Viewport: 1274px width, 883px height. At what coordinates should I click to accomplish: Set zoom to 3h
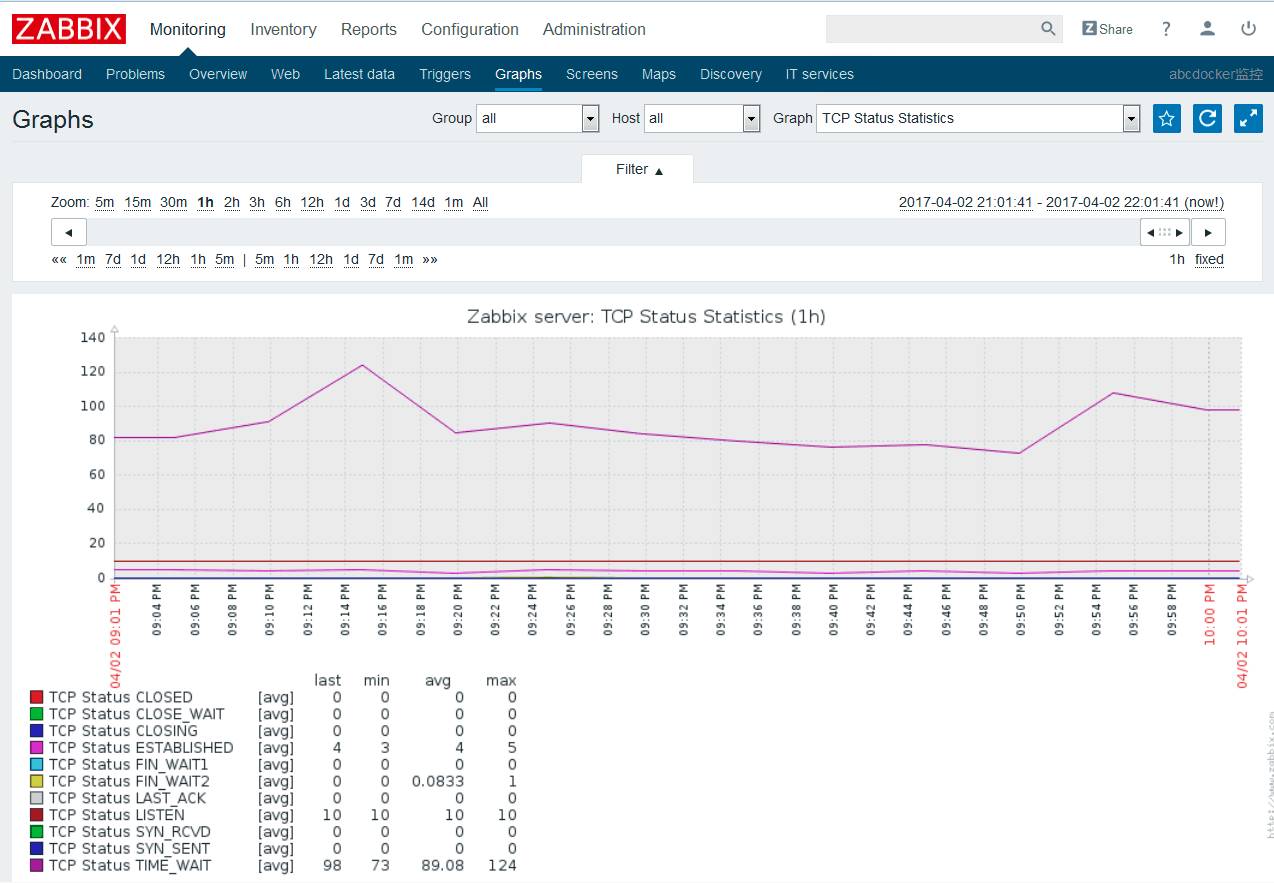coord(257,202)
